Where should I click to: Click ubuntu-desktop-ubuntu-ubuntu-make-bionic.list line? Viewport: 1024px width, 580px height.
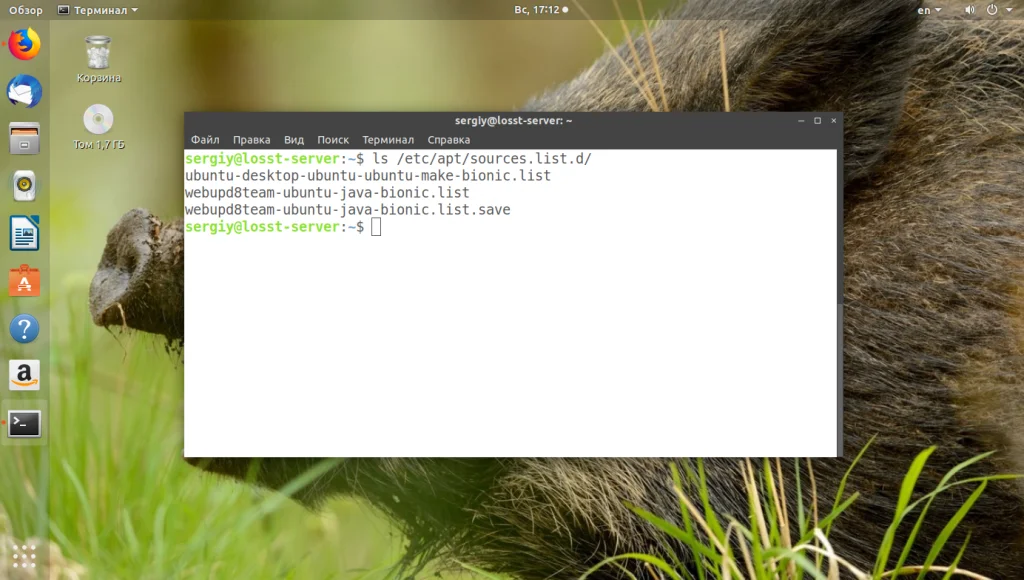(368, 176)
